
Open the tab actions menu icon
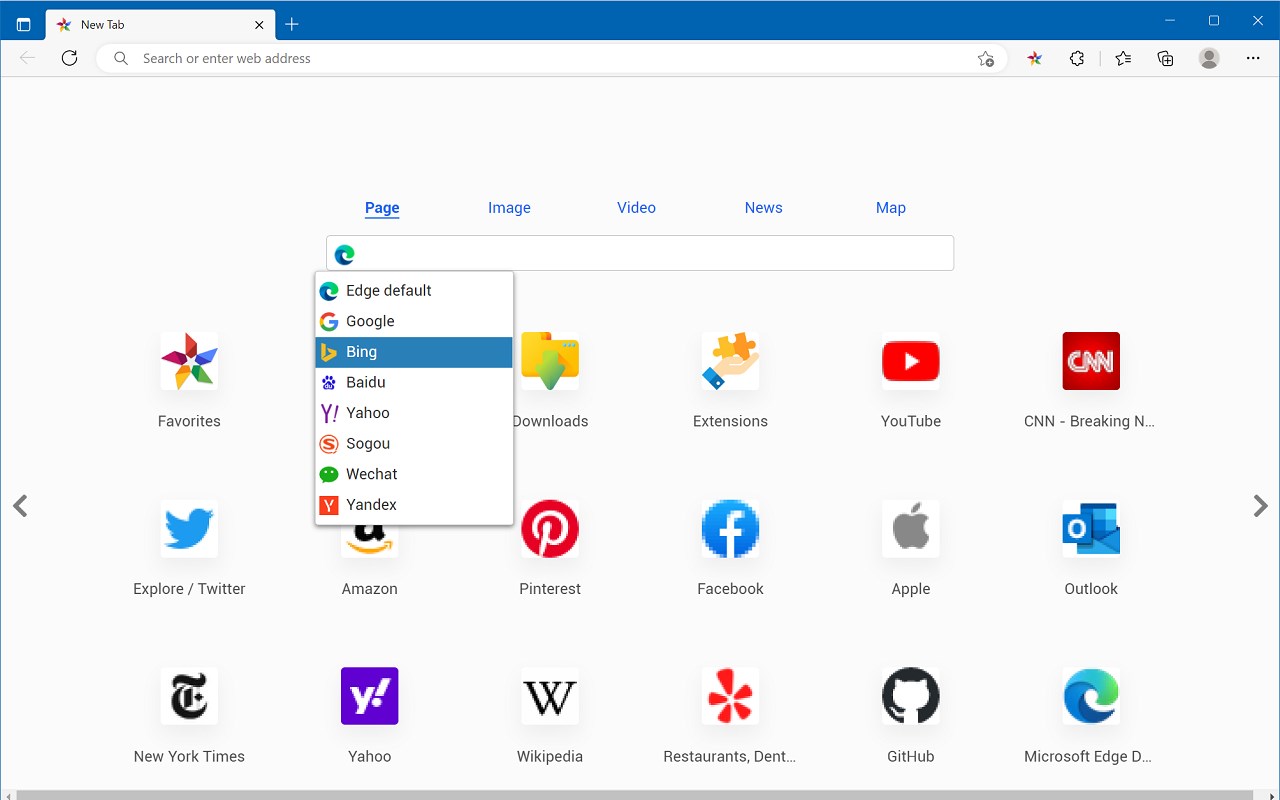click(24, 24)
